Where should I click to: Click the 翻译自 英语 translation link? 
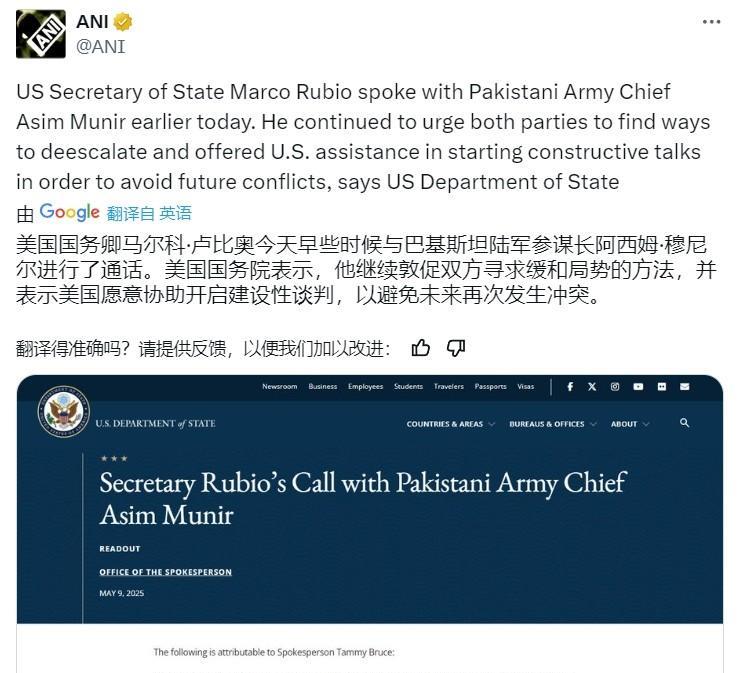click(149, 213)
